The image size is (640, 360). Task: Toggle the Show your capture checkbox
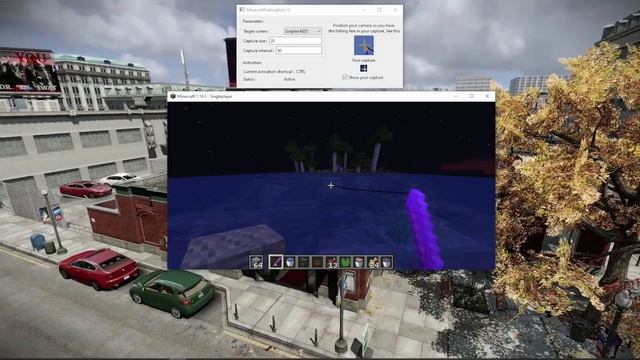[345, 77]
